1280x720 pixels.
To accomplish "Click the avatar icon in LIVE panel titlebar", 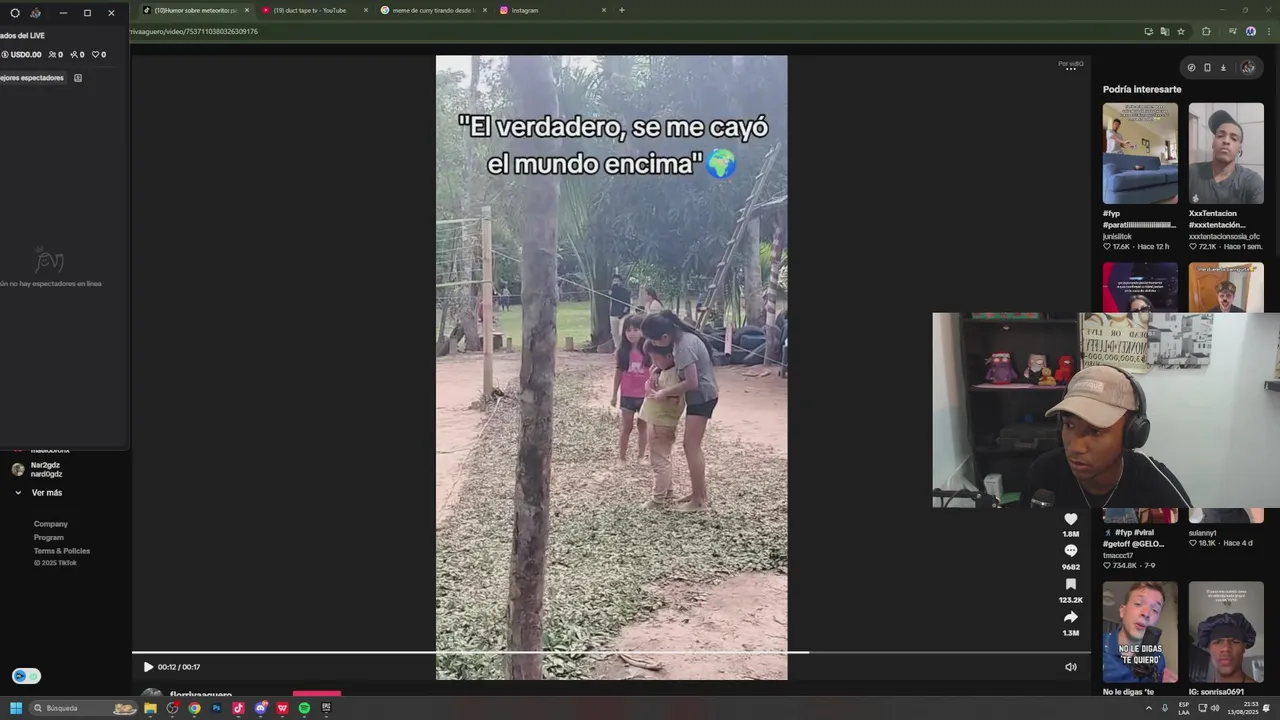I will [x=36, y=13].
